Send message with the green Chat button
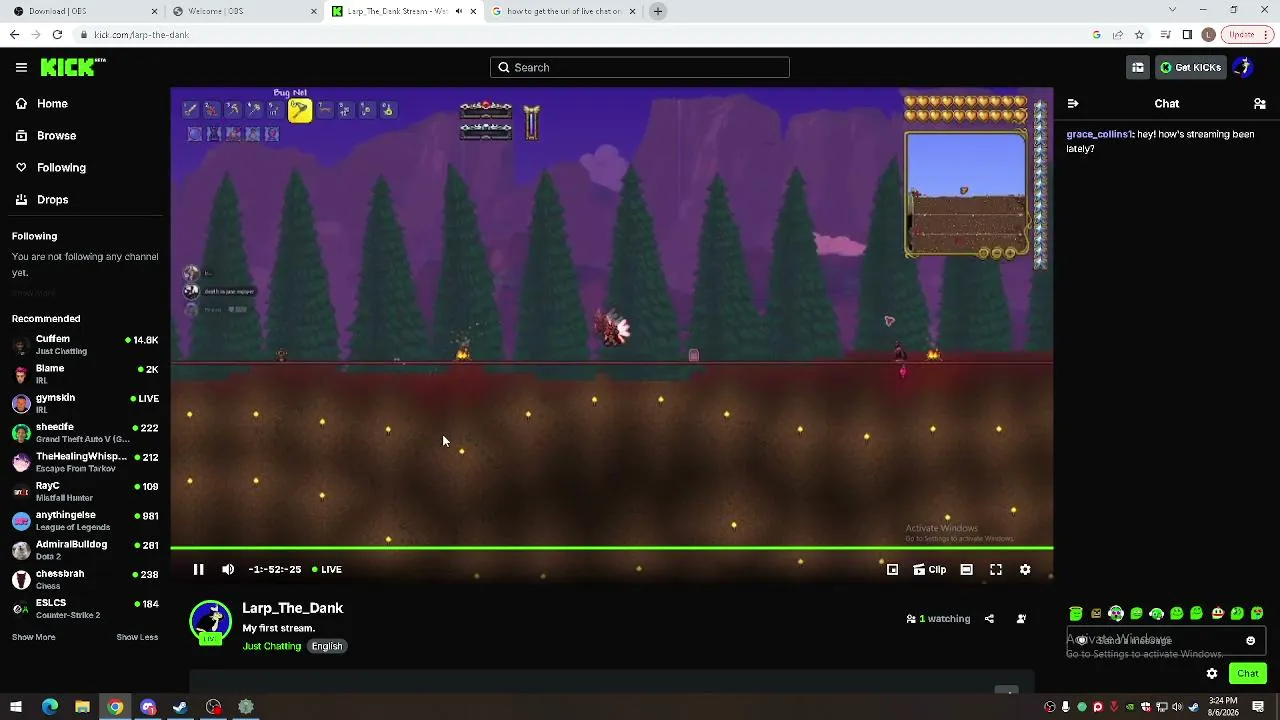1280x720 pixels. [1248, 674]
